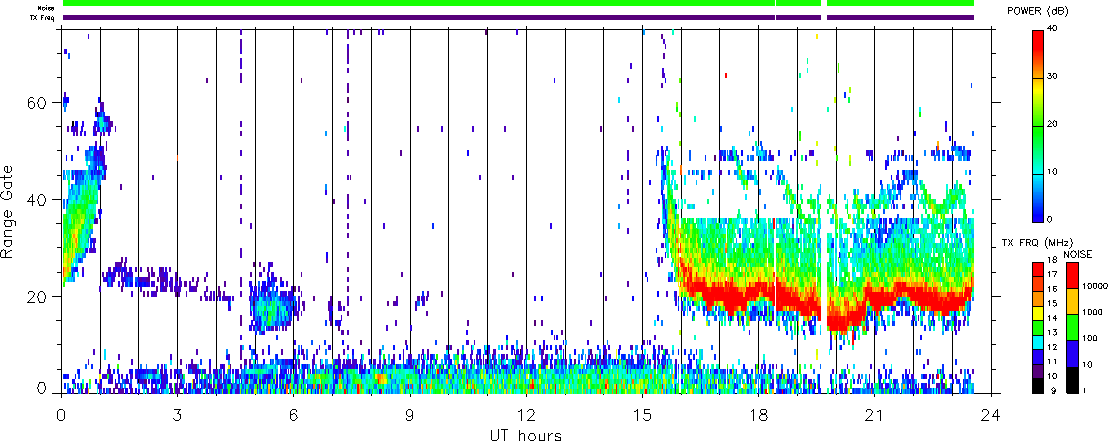This screenshot has height=441, width=1108.
Task: Pick the orange swatch in NOISE legend
Action: click(1073, 301)
